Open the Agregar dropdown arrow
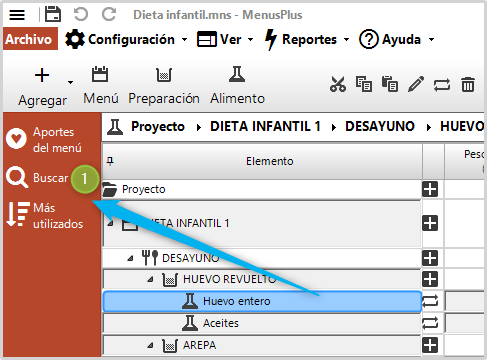 pyautogui.click(x=70, y=82)
